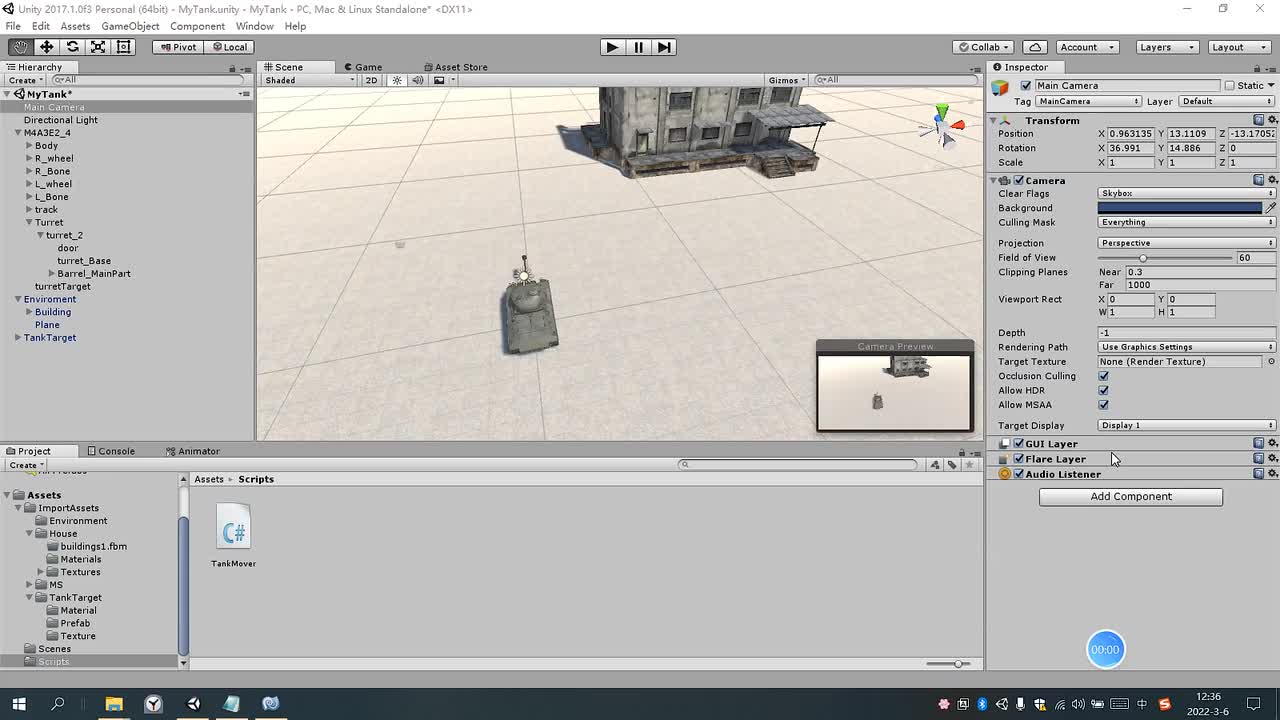
Task: Open the Culling Mask dropdown
Action: coord(1186,222)
